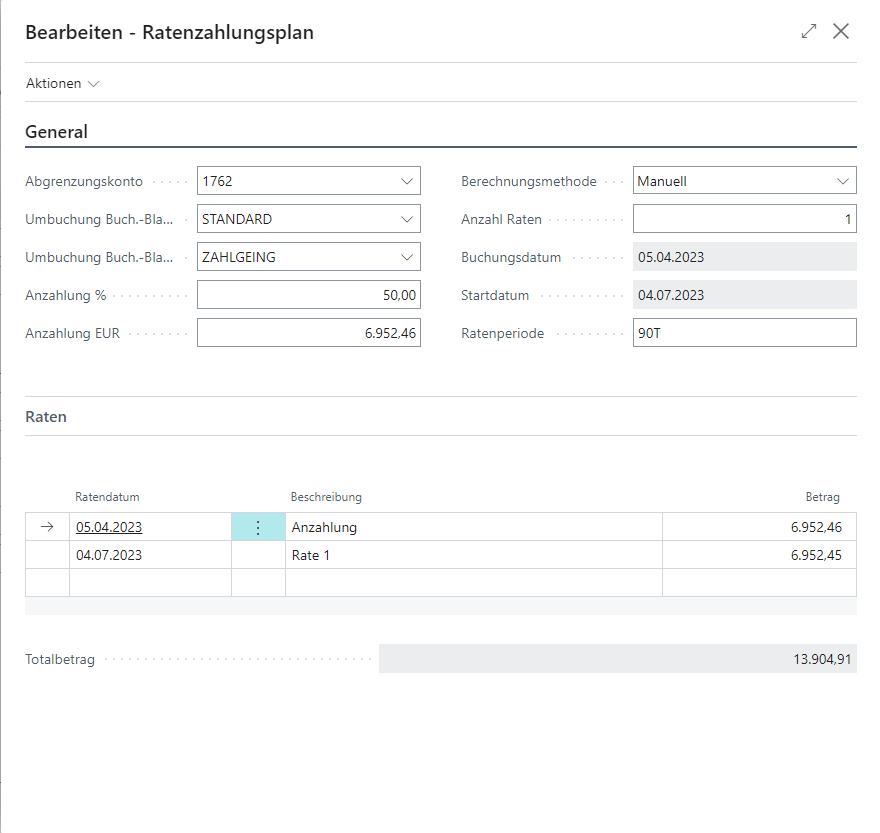The image size is (880, 833).
Task: Click the Anzahlung description cell
Action: (474, 527)
